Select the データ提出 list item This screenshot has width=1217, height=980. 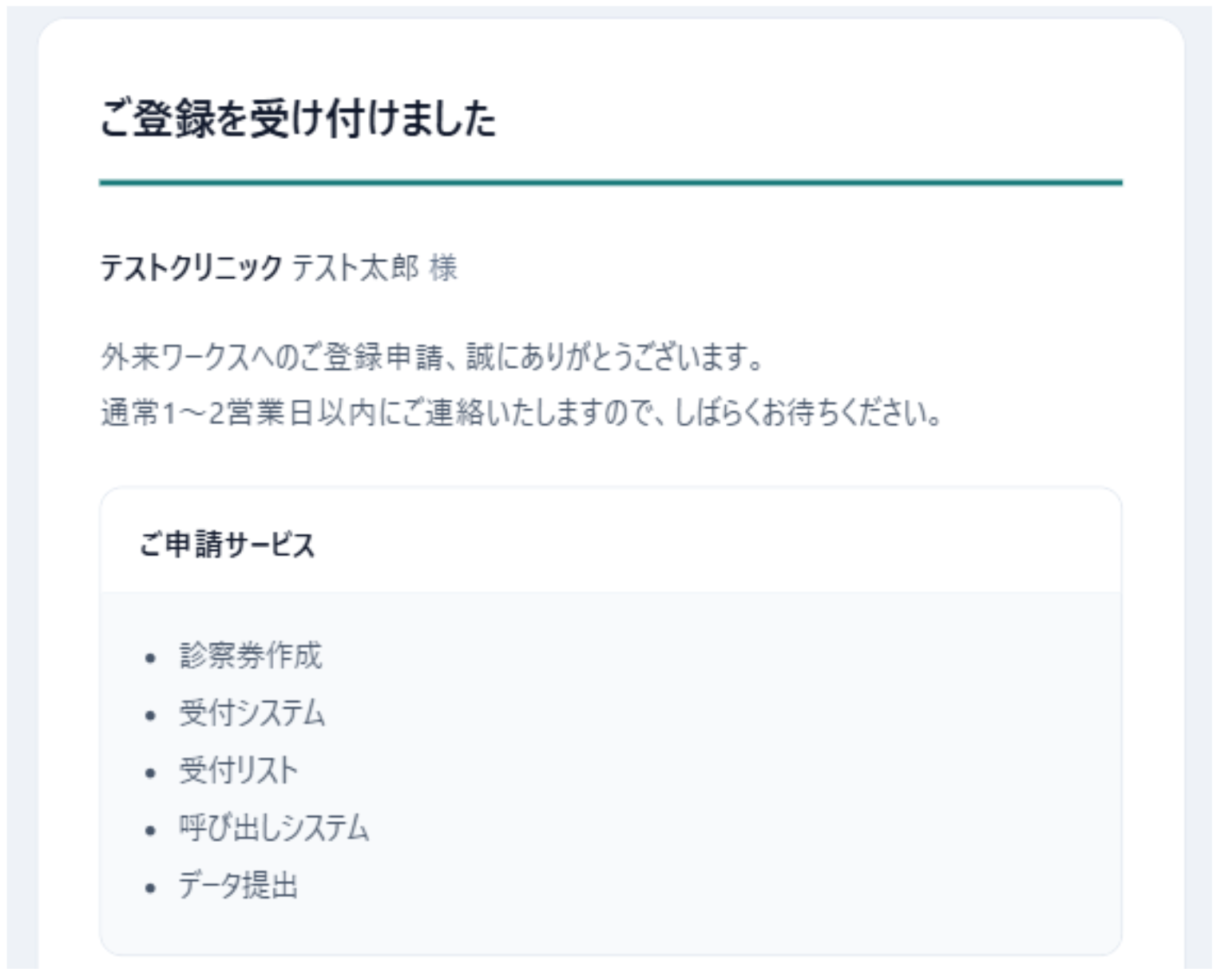(x=238, y=886)
